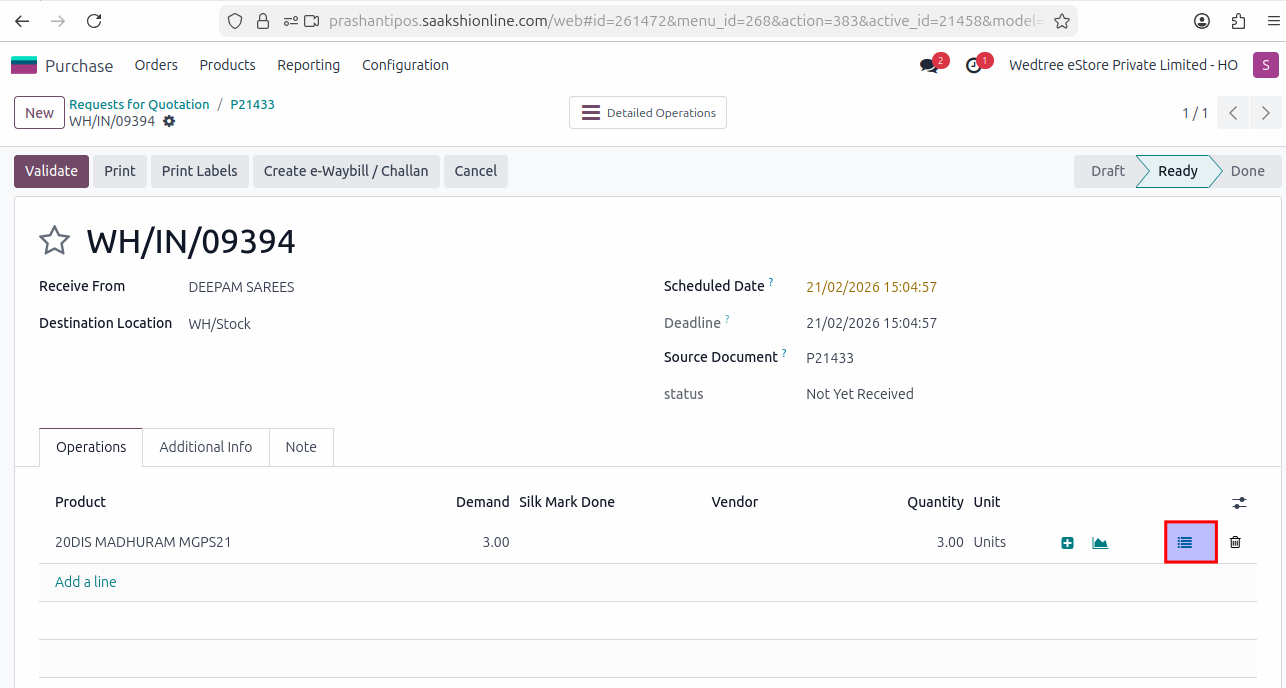Open the activities clock icon
This screenshot has width=1286, height=688.
[974, 65]
